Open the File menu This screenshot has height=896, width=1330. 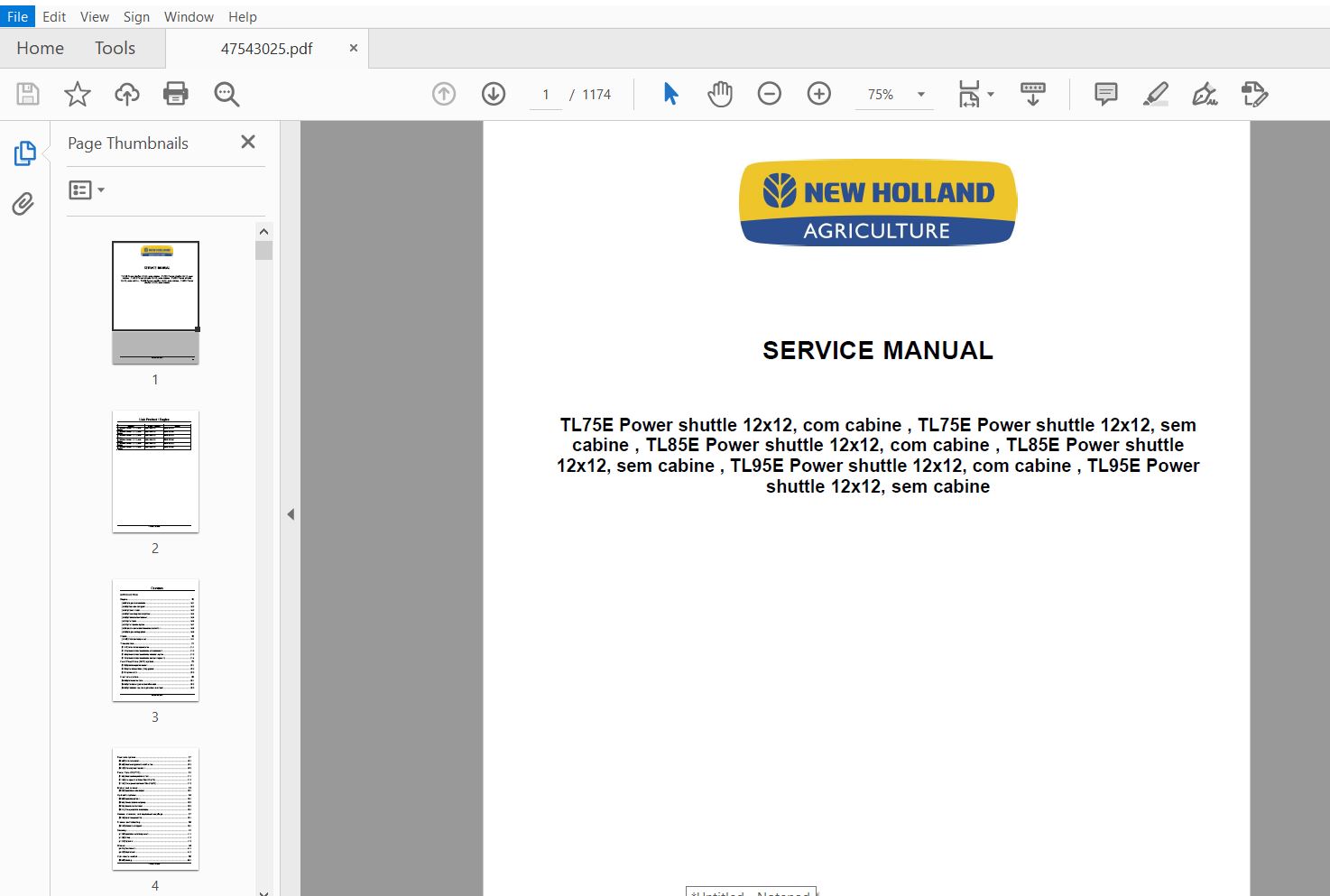pos(17,16)
